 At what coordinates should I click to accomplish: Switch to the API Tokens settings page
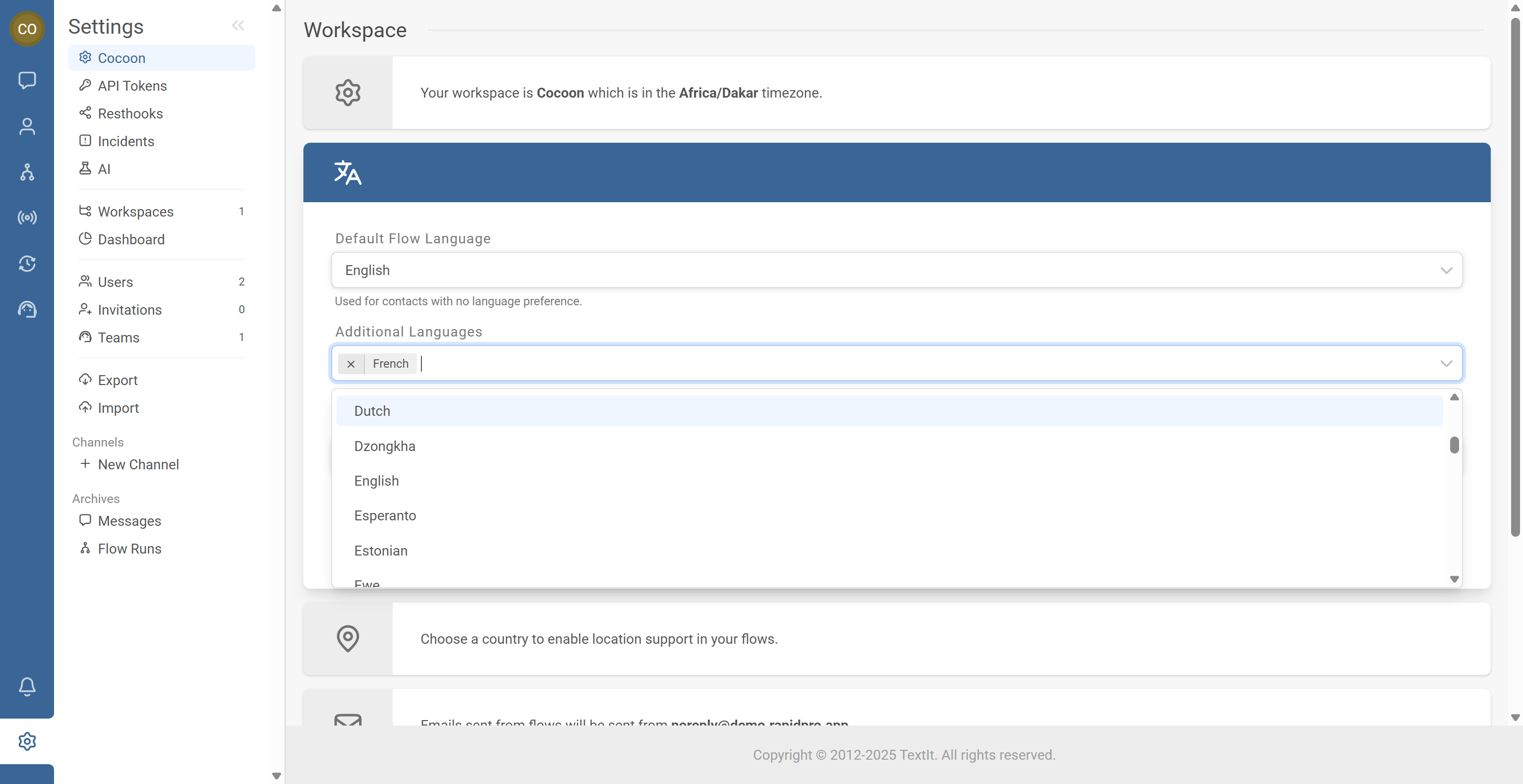[132, 86]
